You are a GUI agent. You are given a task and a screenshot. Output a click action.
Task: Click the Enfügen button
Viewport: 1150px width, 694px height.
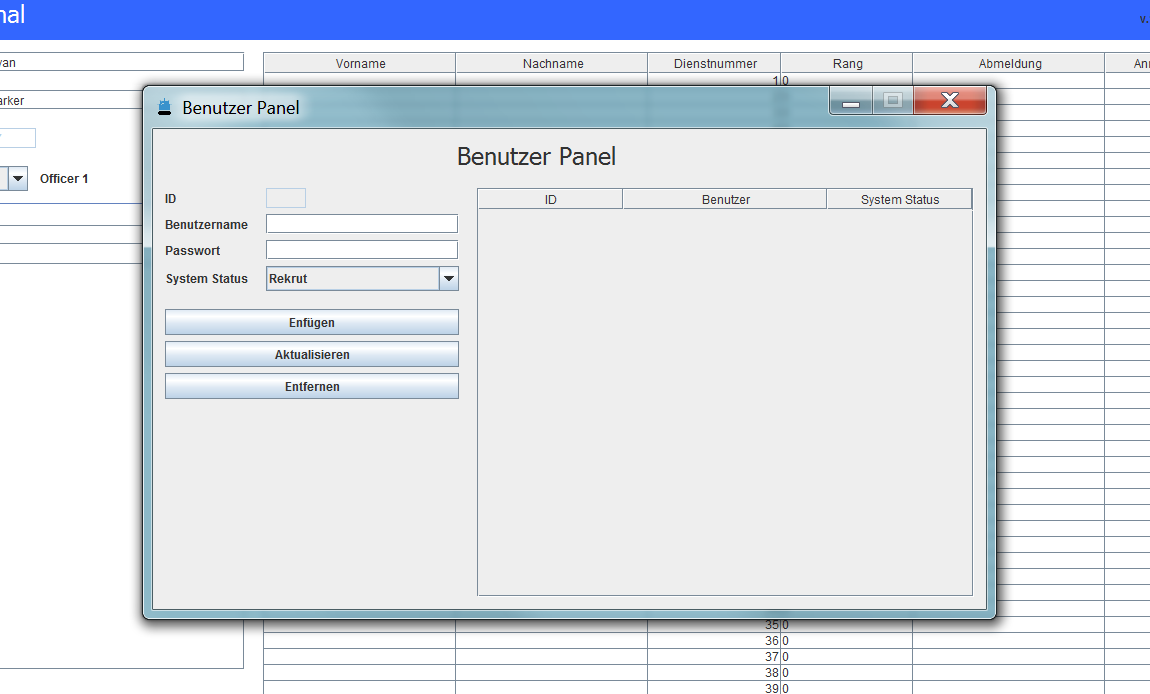point(312,322)
